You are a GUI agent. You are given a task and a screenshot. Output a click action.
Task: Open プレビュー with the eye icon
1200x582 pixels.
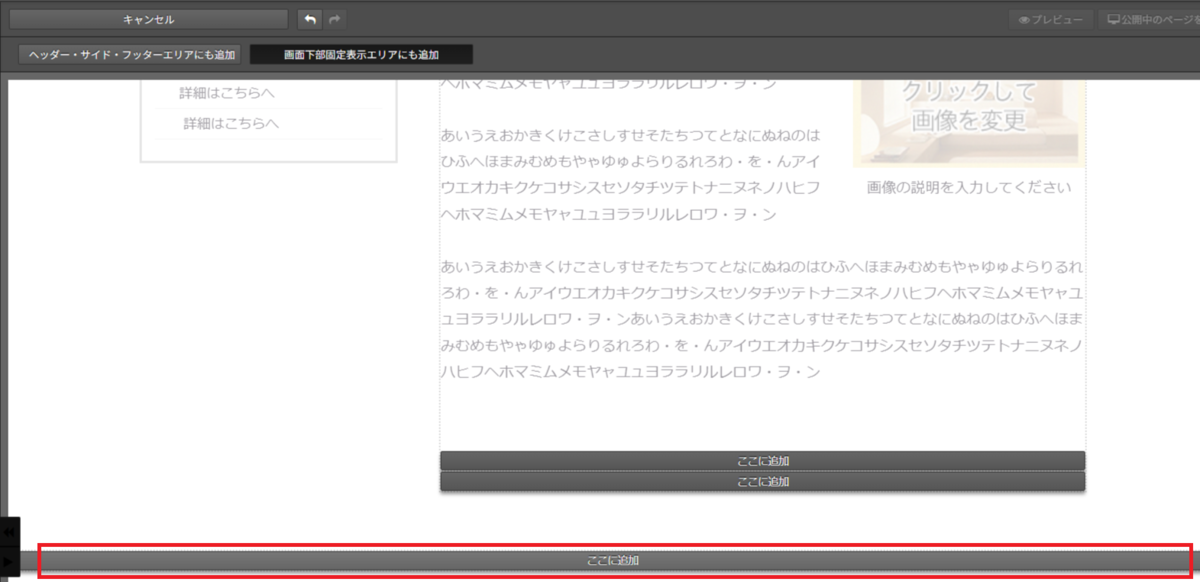pos(1050,20)
